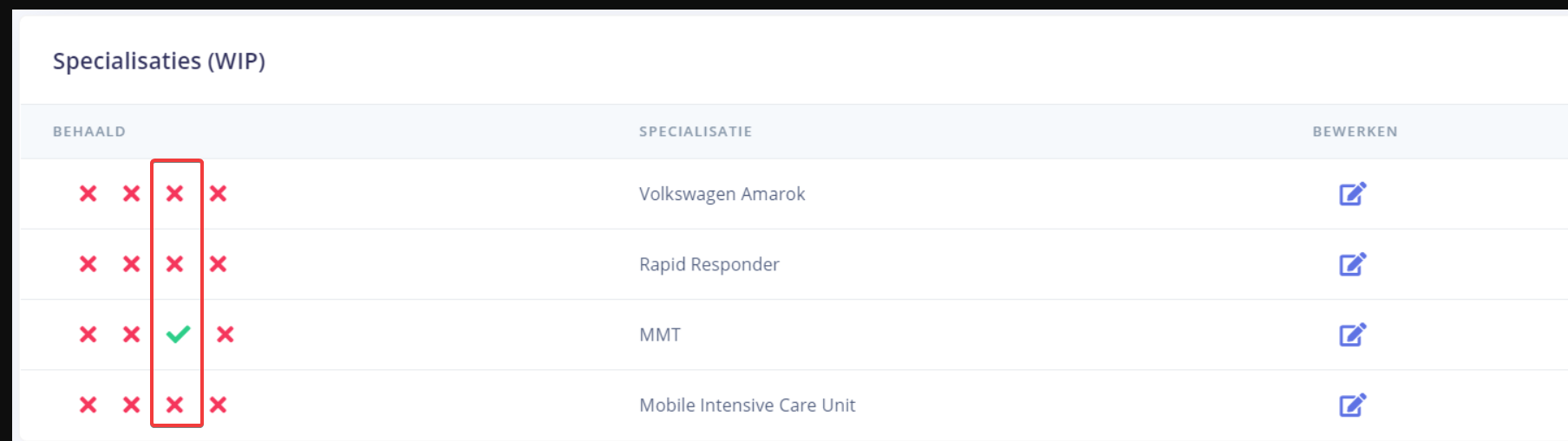Click the SPECIALISATIE column header
This screenshot has height=441, width=1568.
pyautogui.click(x=695, y=132)
